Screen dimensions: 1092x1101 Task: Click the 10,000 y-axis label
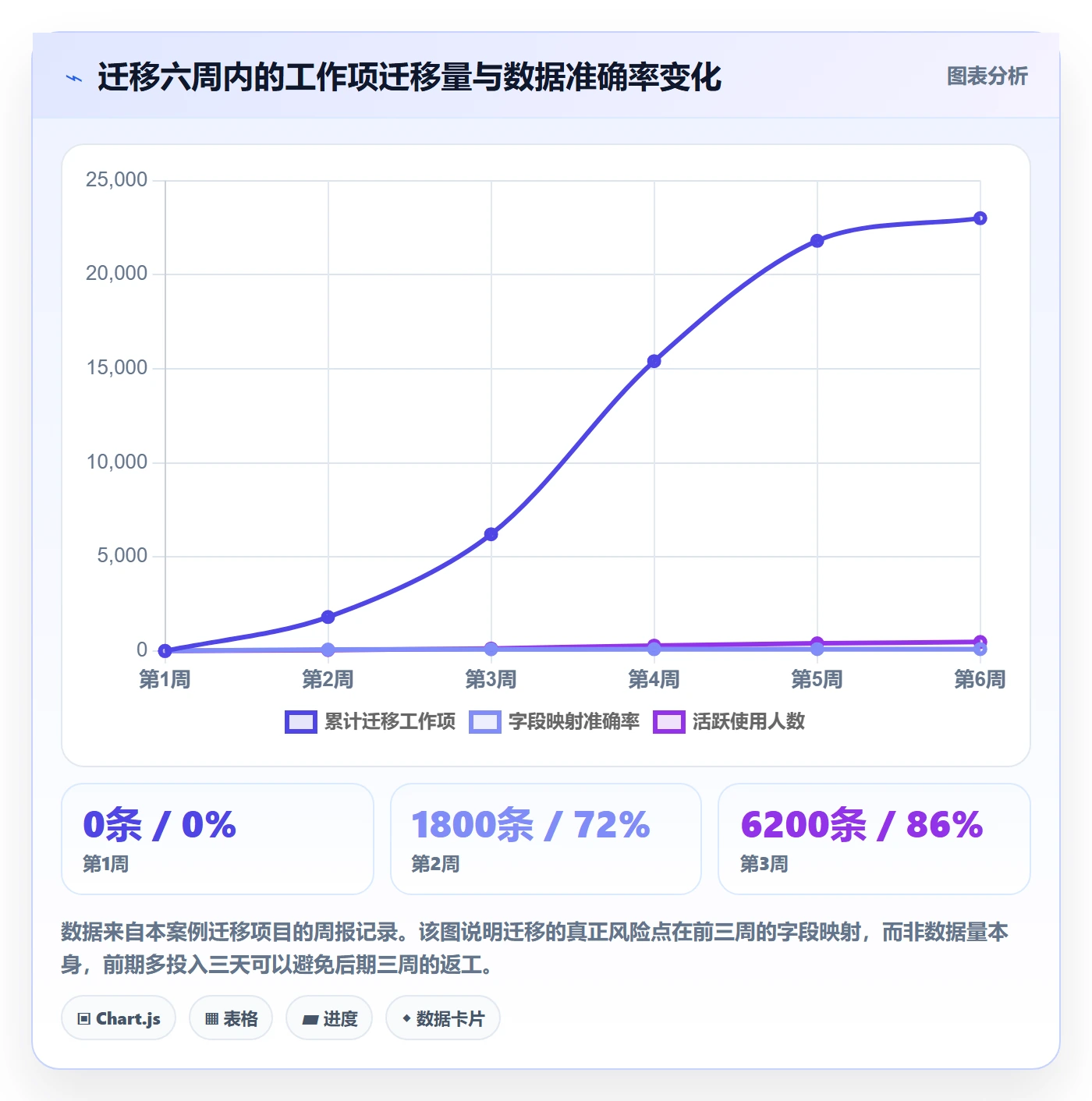coord(116,462)
